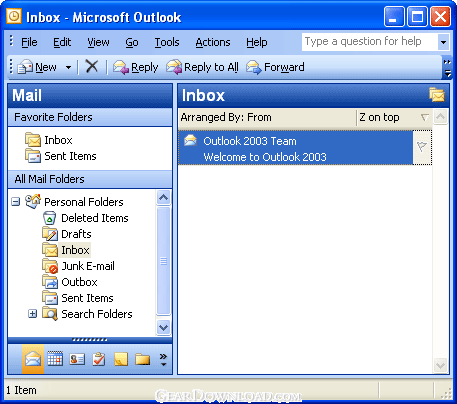457x404 pixels.
Task: Collapse the Personal Folders tree
Action: pyautogui.click(x=15, y=202)
